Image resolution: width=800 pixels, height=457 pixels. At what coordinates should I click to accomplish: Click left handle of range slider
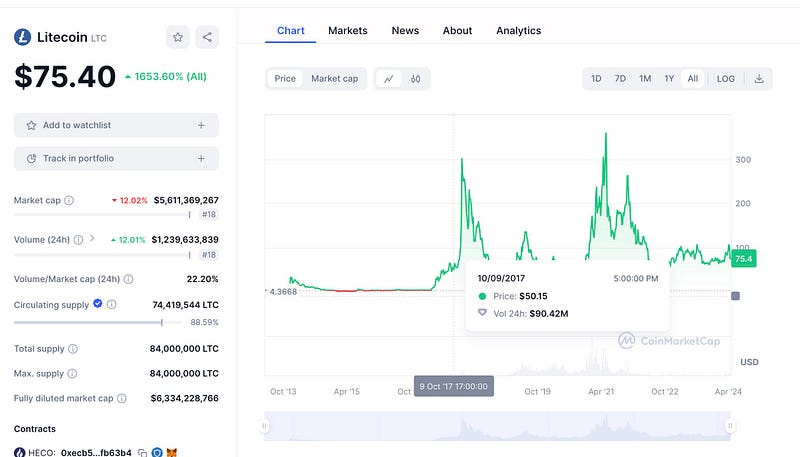pos(264,425)
